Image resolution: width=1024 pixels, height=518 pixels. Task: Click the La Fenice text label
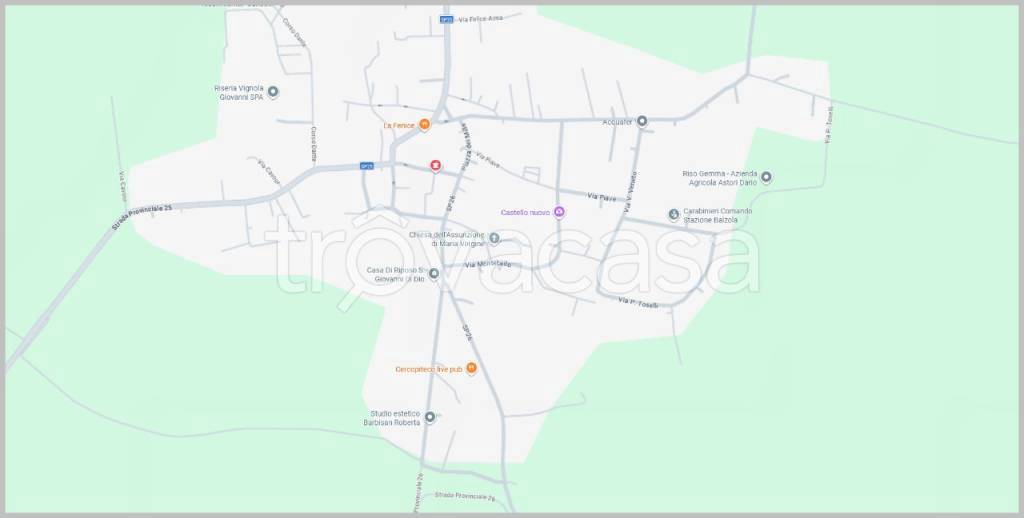click(399, 126)
